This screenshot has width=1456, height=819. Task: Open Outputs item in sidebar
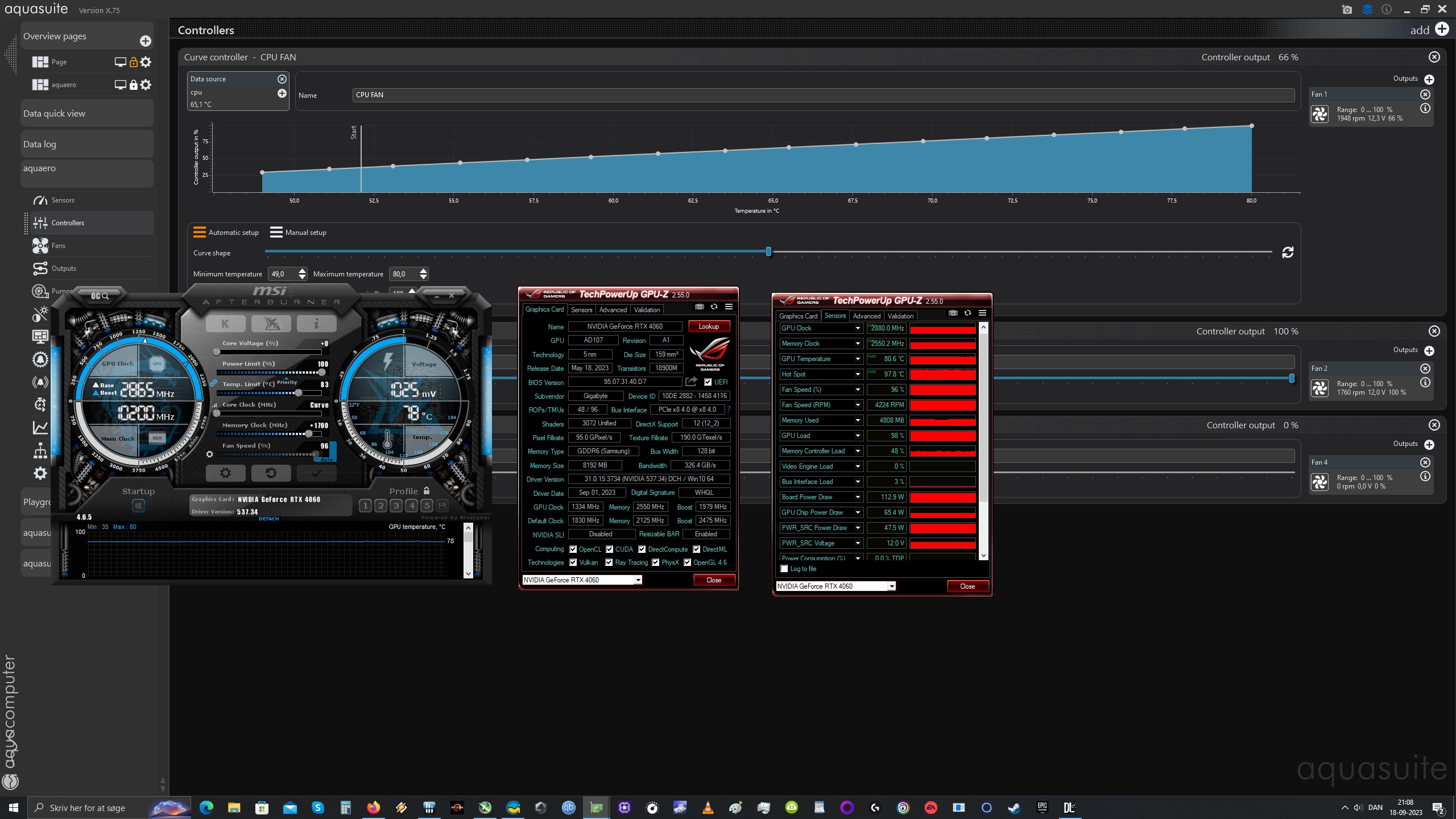pyautogui.click(x=63, y=268)
